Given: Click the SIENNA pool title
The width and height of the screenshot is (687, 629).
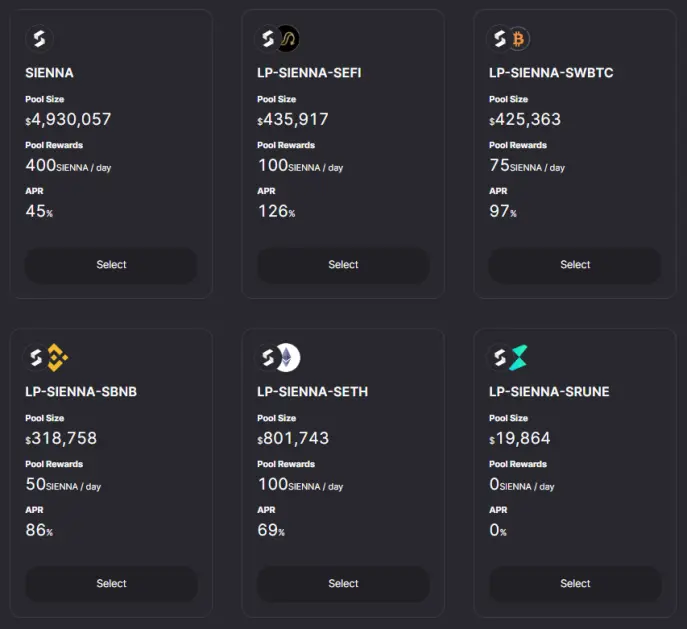Looking at the screenshot, I should (50, 73).
